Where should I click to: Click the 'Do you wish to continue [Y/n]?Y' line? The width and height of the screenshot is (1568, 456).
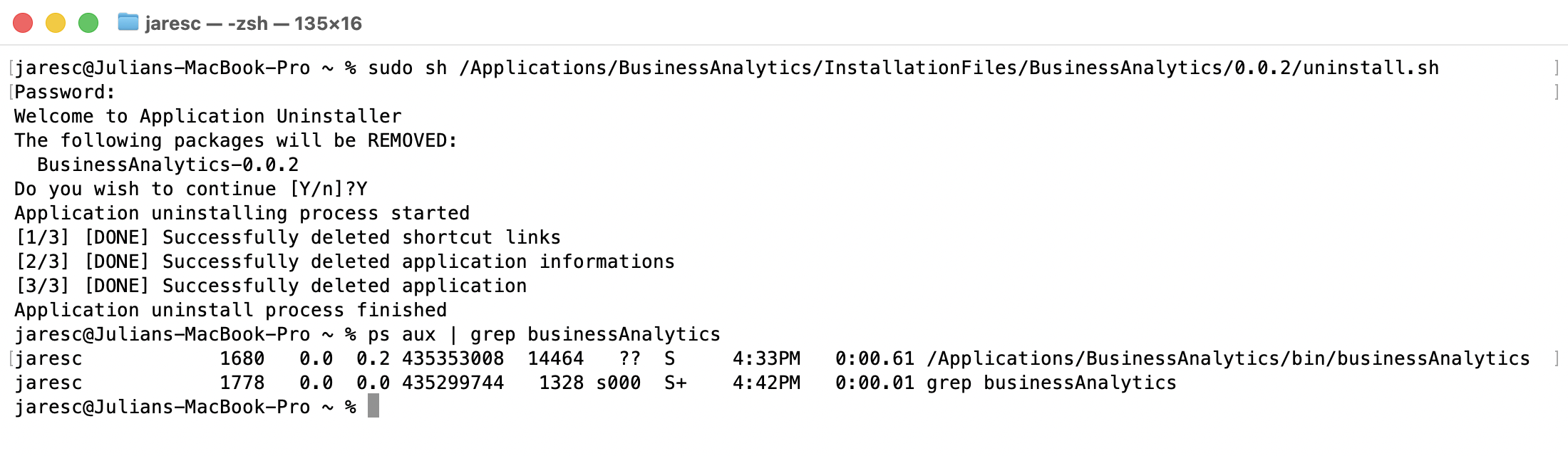point(190,189)
